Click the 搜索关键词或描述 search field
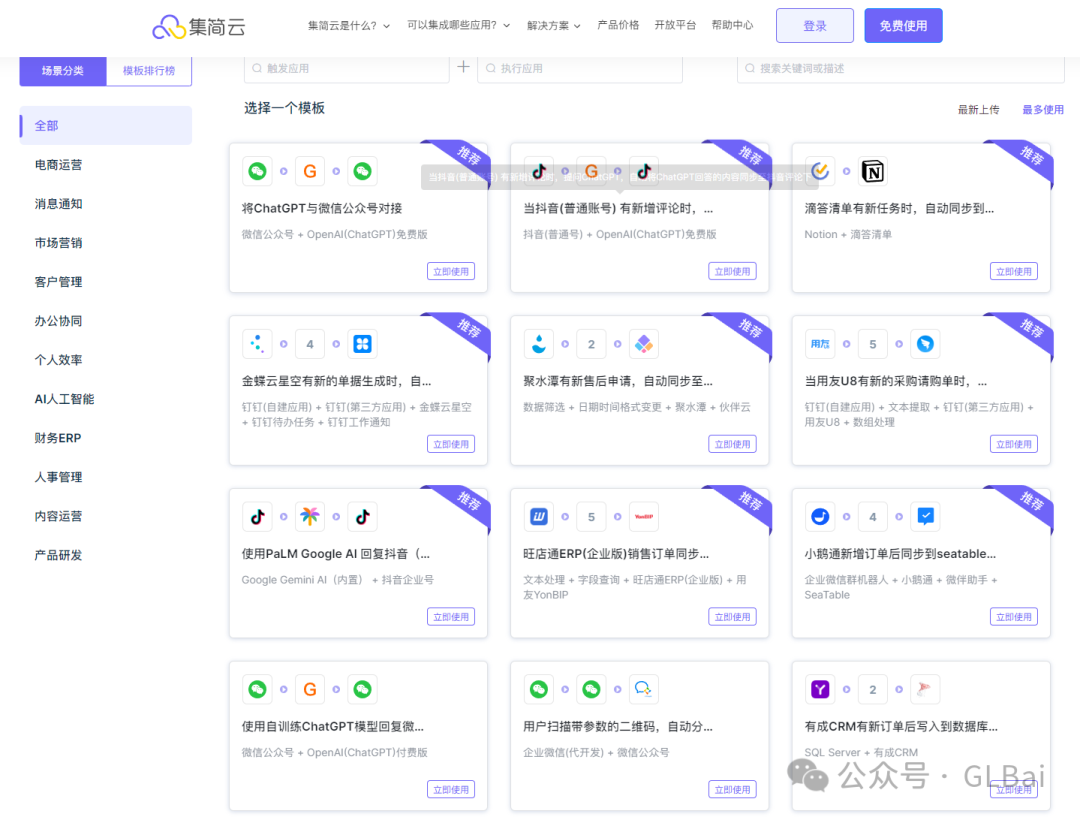This screenshot has width=1080, height=820. (900, 68)
